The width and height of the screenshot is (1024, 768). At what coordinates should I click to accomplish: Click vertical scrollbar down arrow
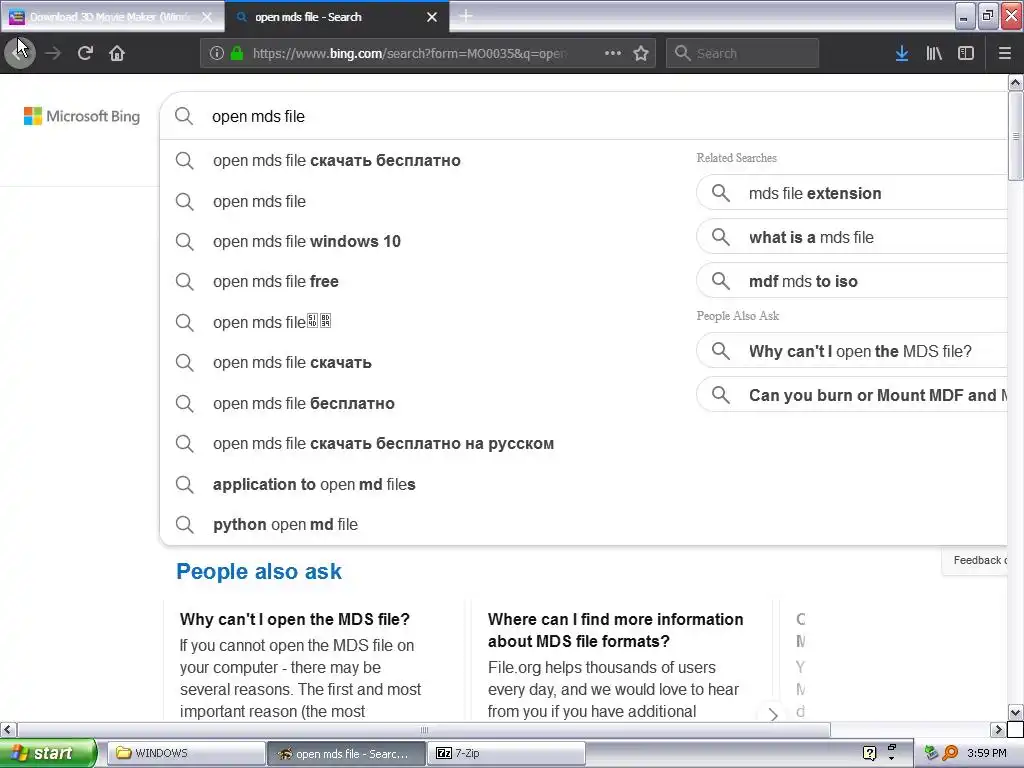[x=1015, y=712]
